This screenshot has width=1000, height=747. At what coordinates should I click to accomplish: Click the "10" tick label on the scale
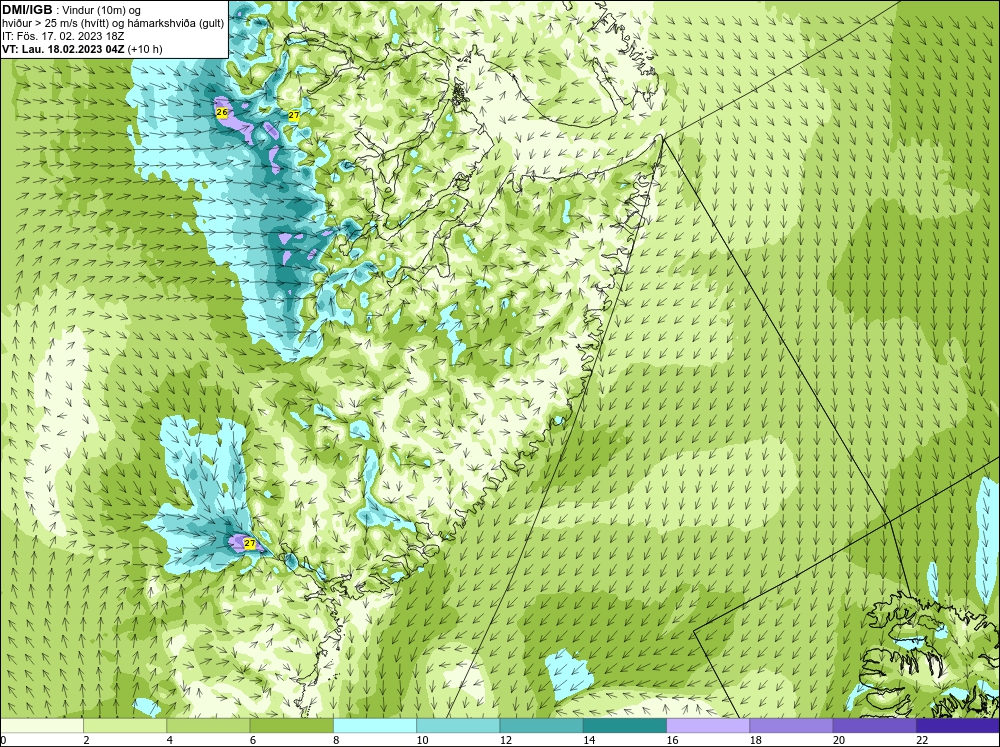422,740
